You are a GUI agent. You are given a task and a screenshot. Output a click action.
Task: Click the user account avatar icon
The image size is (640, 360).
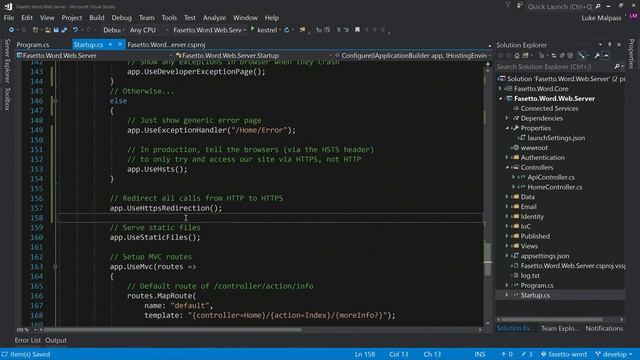(633, 17)
